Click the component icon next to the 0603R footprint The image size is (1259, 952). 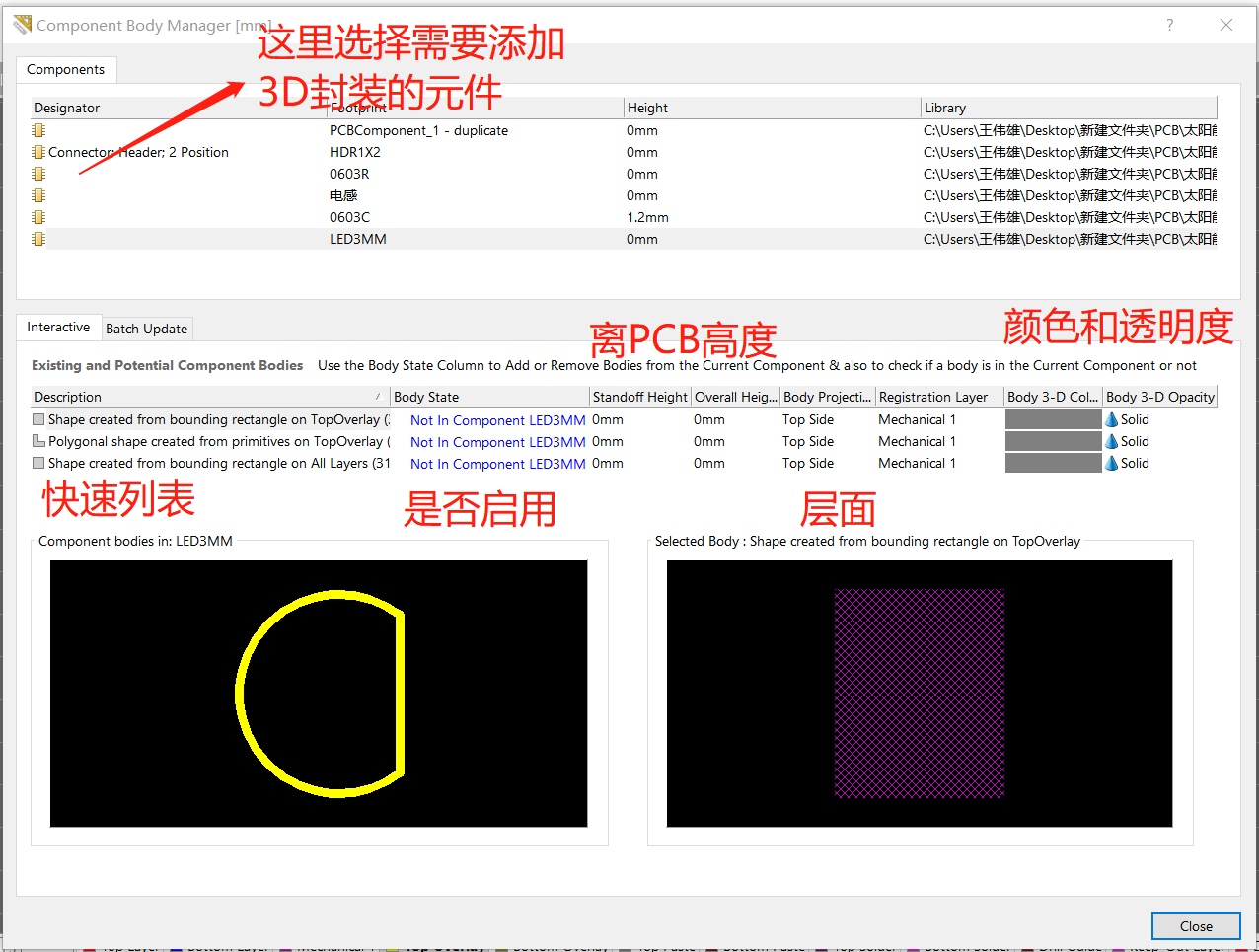(37, 174)
